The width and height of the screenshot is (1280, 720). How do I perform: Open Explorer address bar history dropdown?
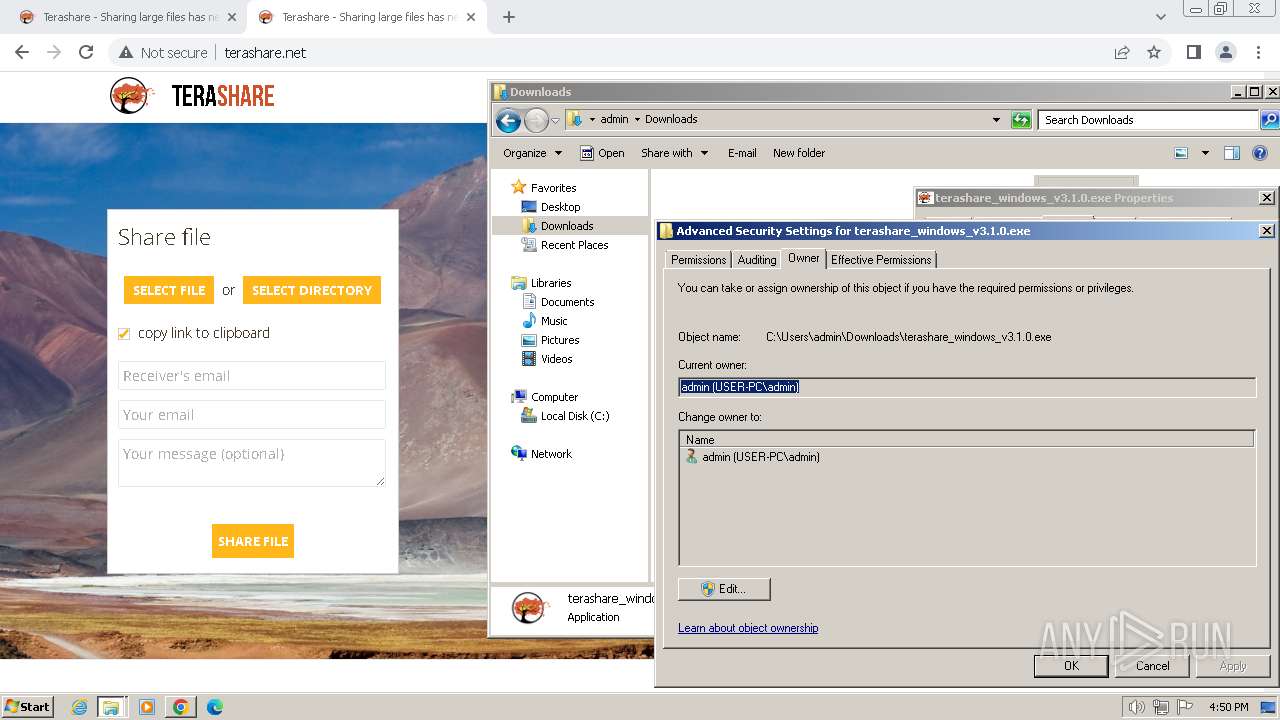coord(996,120)
